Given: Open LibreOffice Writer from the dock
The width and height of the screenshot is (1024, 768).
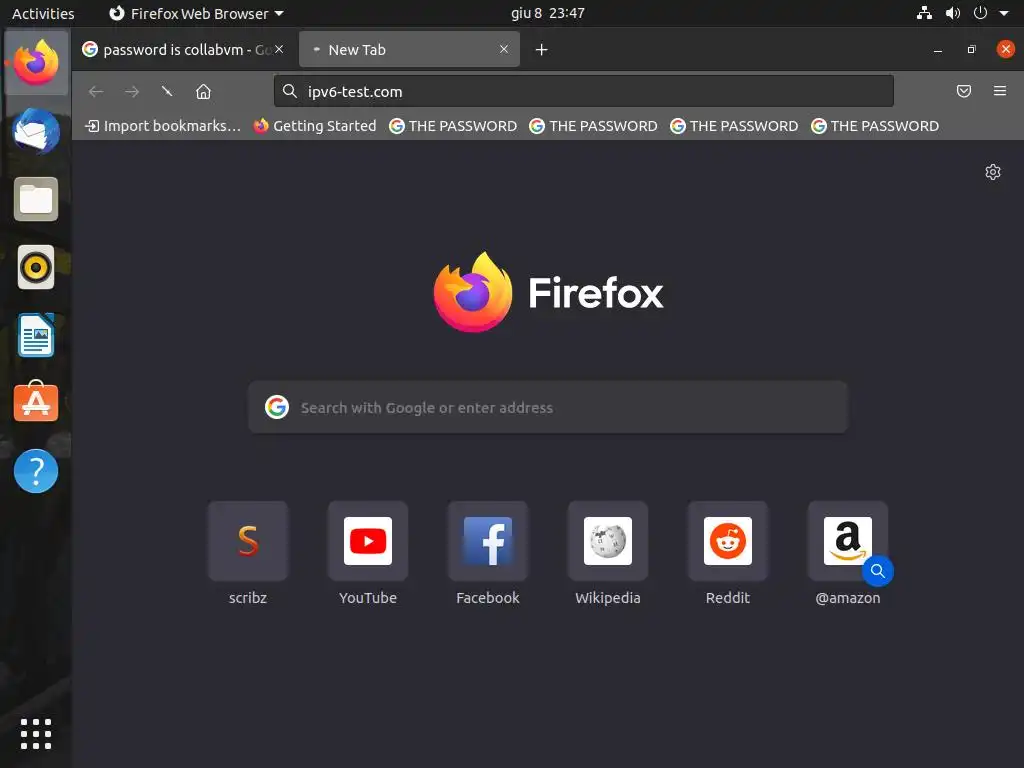Looking at the screenshot, I should (x=36, y=335).
